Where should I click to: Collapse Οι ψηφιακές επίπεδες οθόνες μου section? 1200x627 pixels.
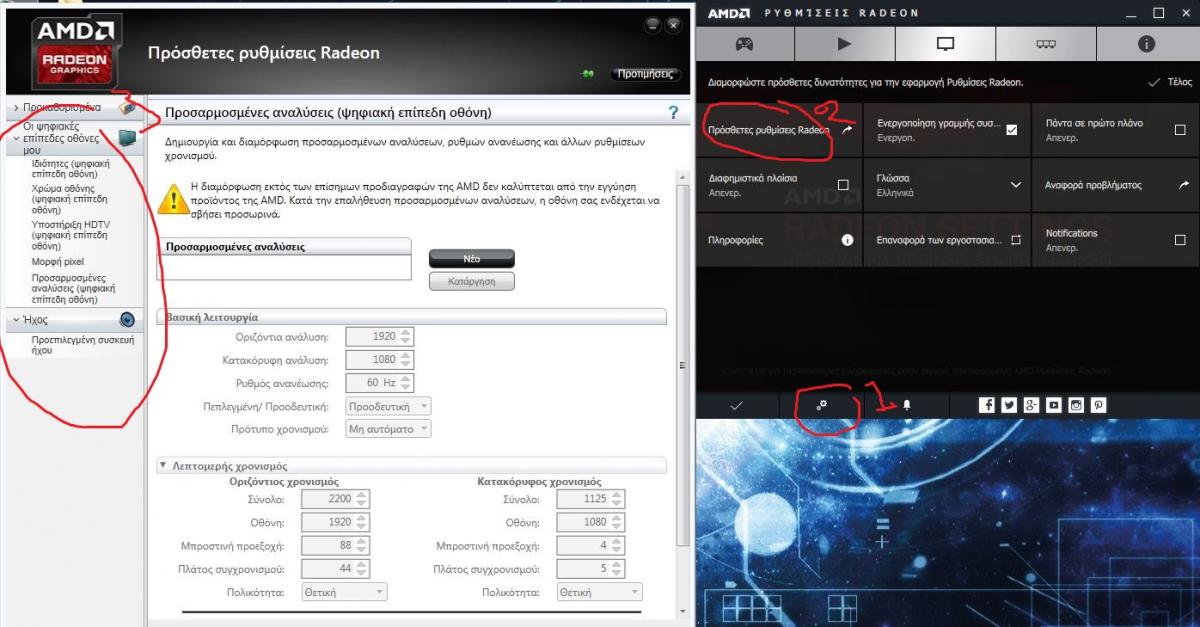(x=16, y=139)
